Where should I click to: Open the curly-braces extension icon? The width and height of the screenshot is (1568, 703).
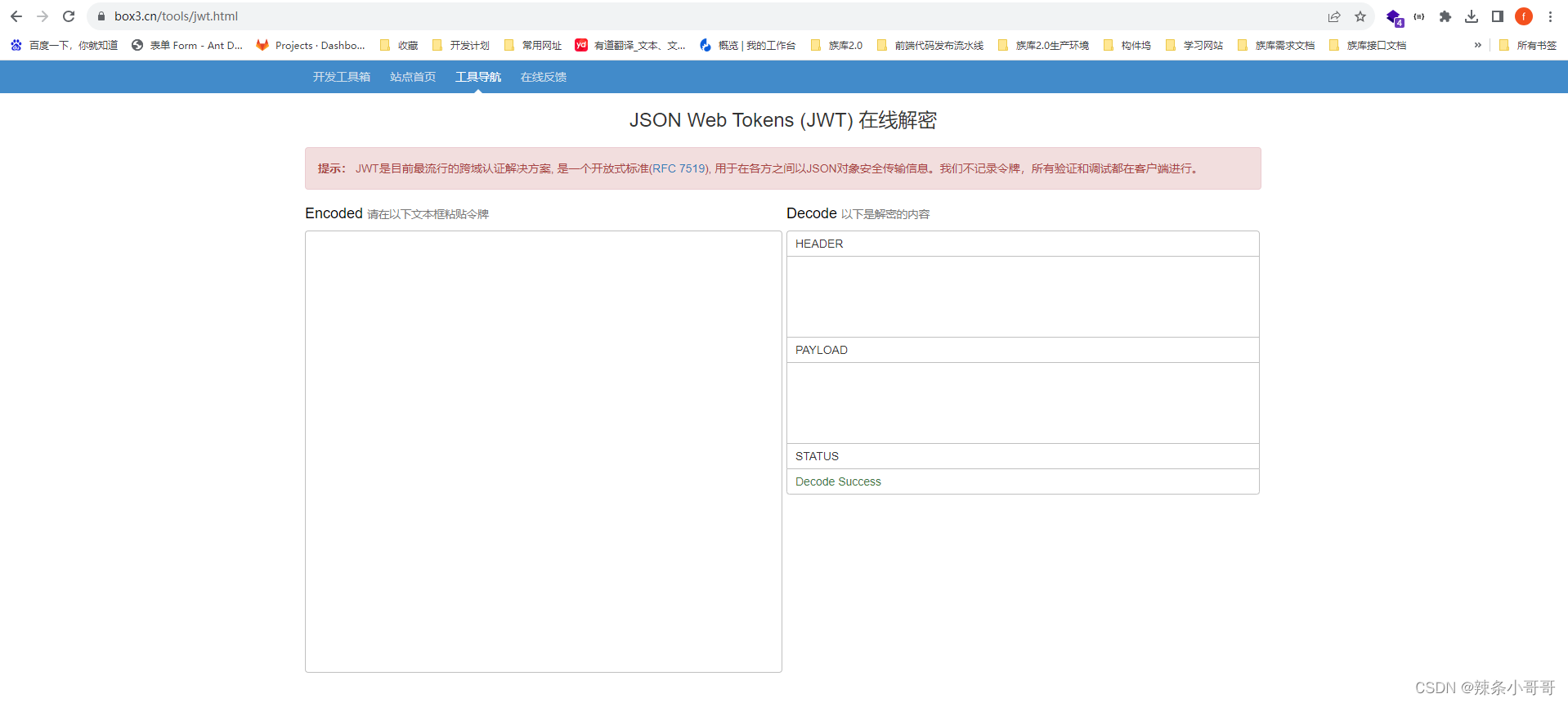tap(1419, 16)
